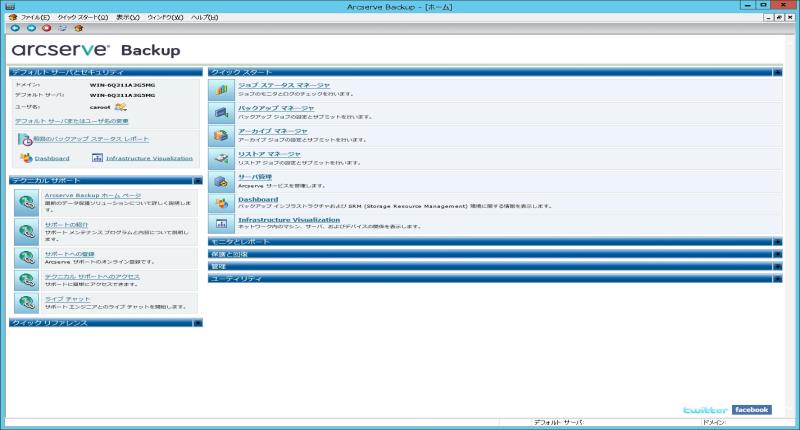
Task: Click the Forward arrow toolbar icon
Action: [31, 28]
